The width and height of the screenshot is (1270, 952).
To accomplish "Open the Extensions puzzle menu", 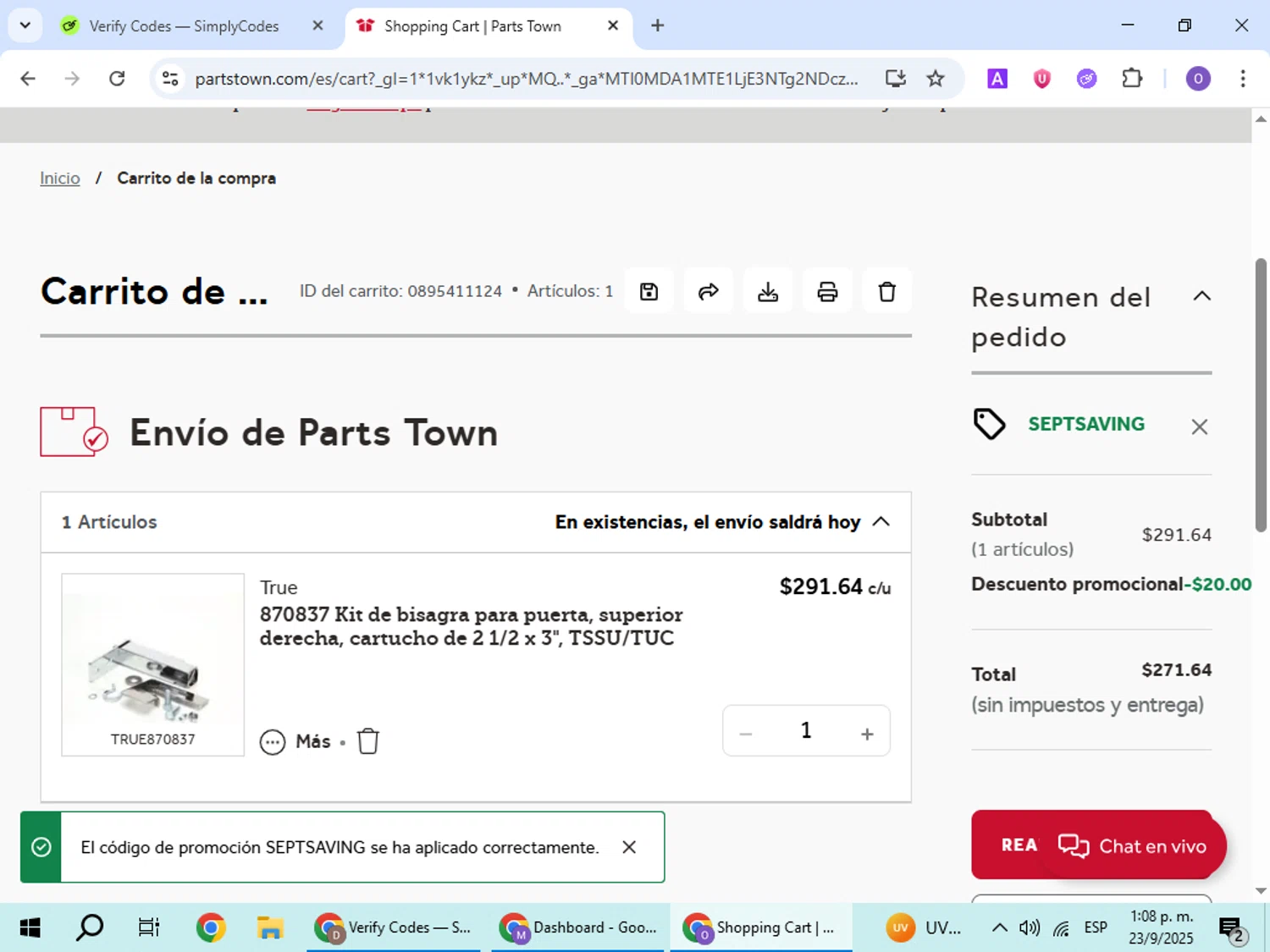I will coord(1132,79).
